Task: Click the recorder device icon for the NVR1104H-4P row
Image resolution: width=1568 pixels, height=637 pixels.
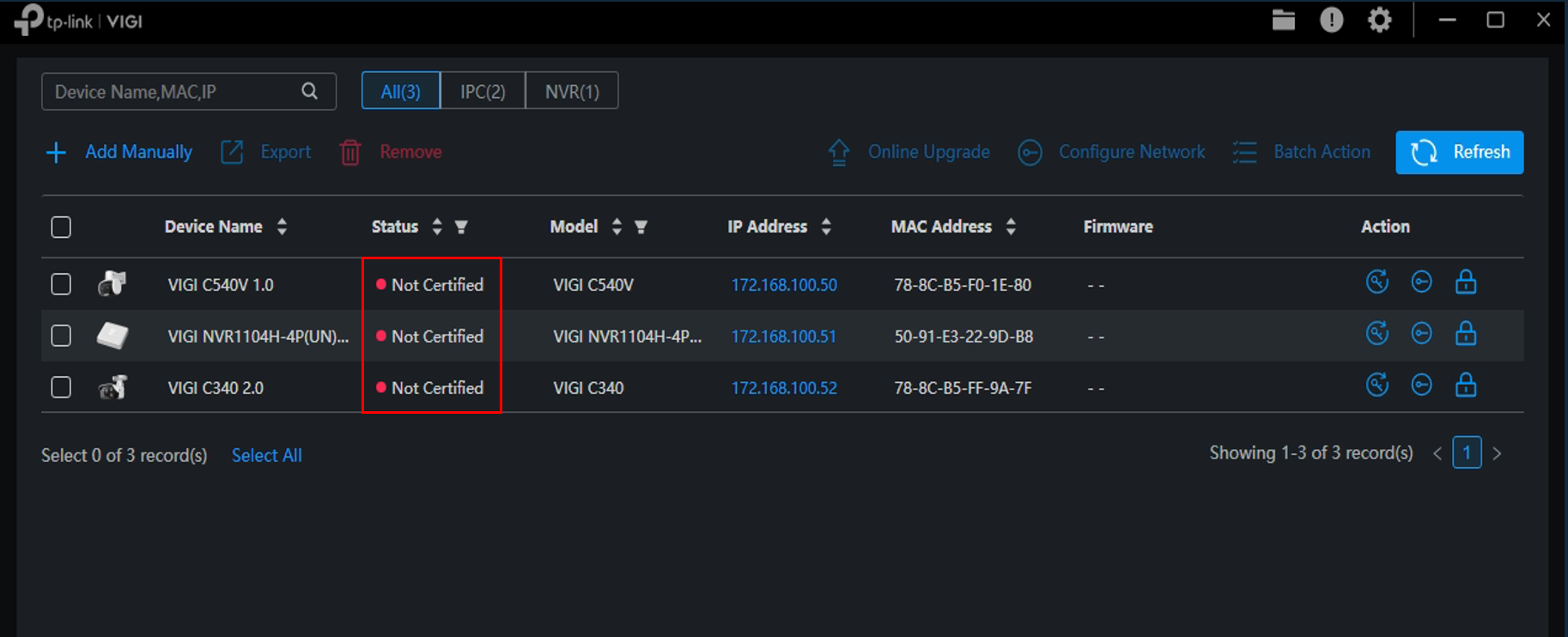Action: (x=112, y=335)
